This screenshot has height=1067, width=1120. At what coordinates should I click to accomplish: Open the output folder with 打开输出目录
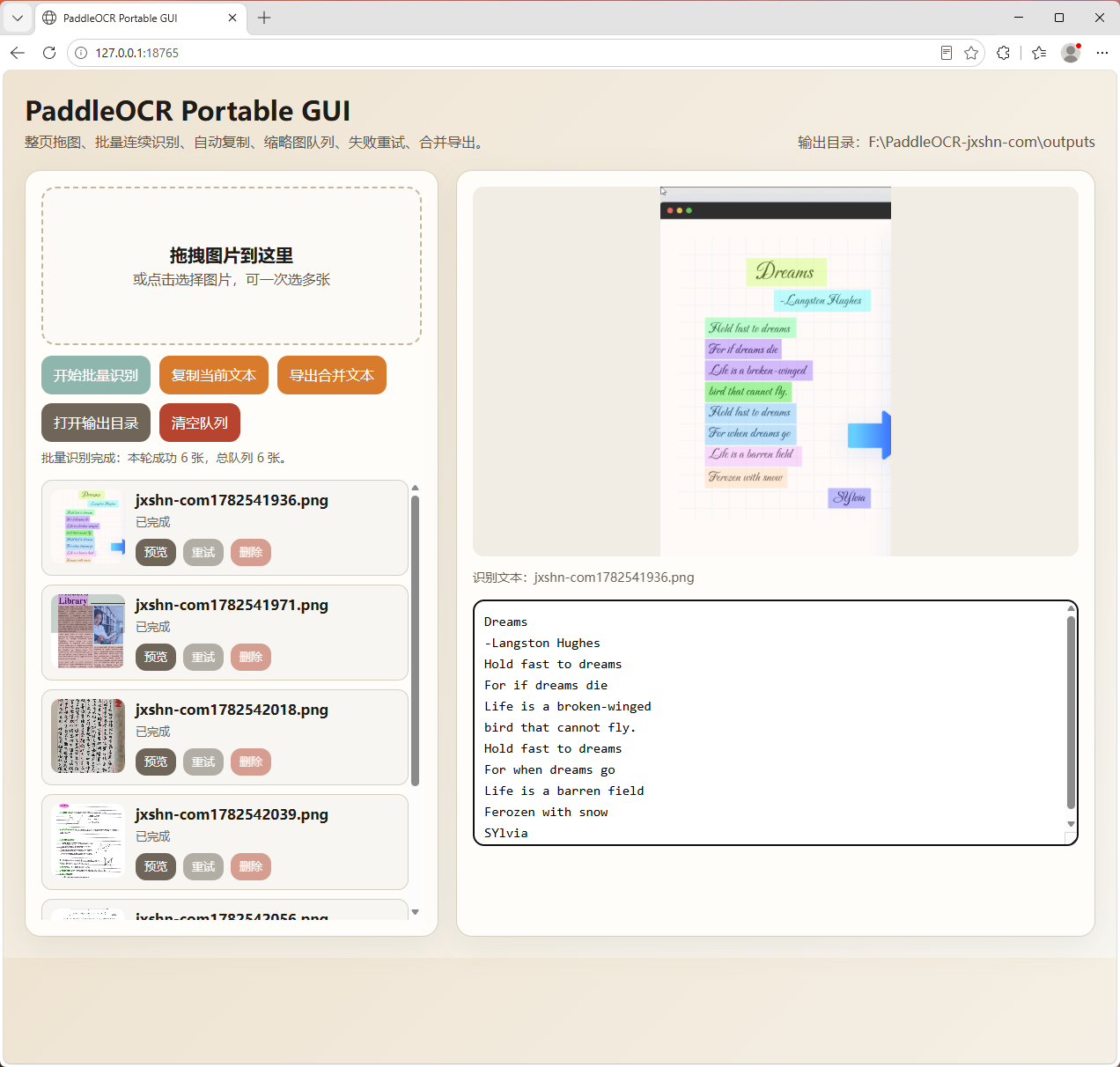96,423
